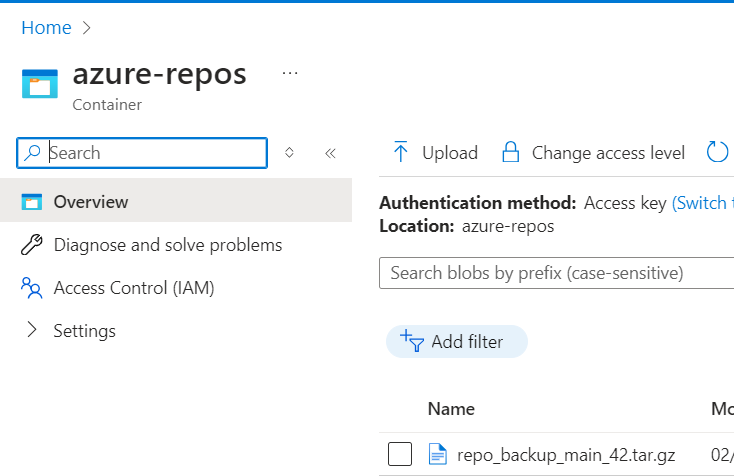The image size is (734, 476).
Task: Click the upward arrow Upload icon
Action: (400, 152)
